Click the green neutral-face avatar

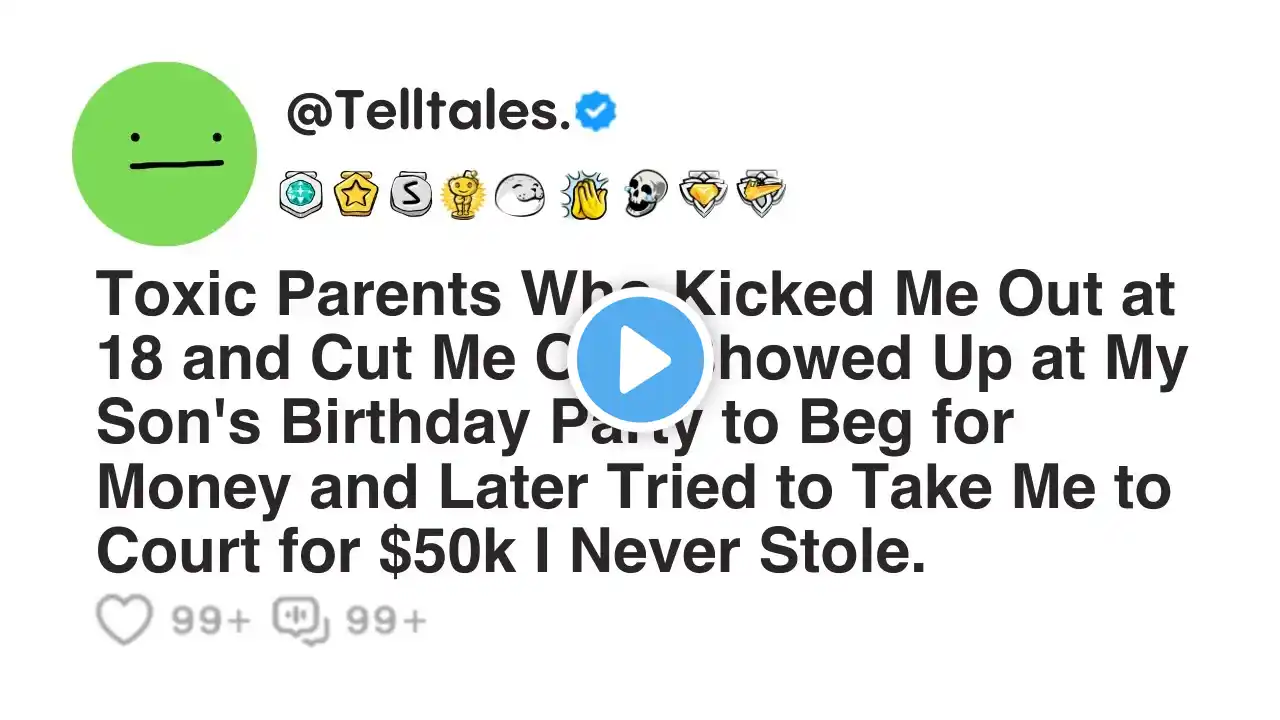point(164,153)
